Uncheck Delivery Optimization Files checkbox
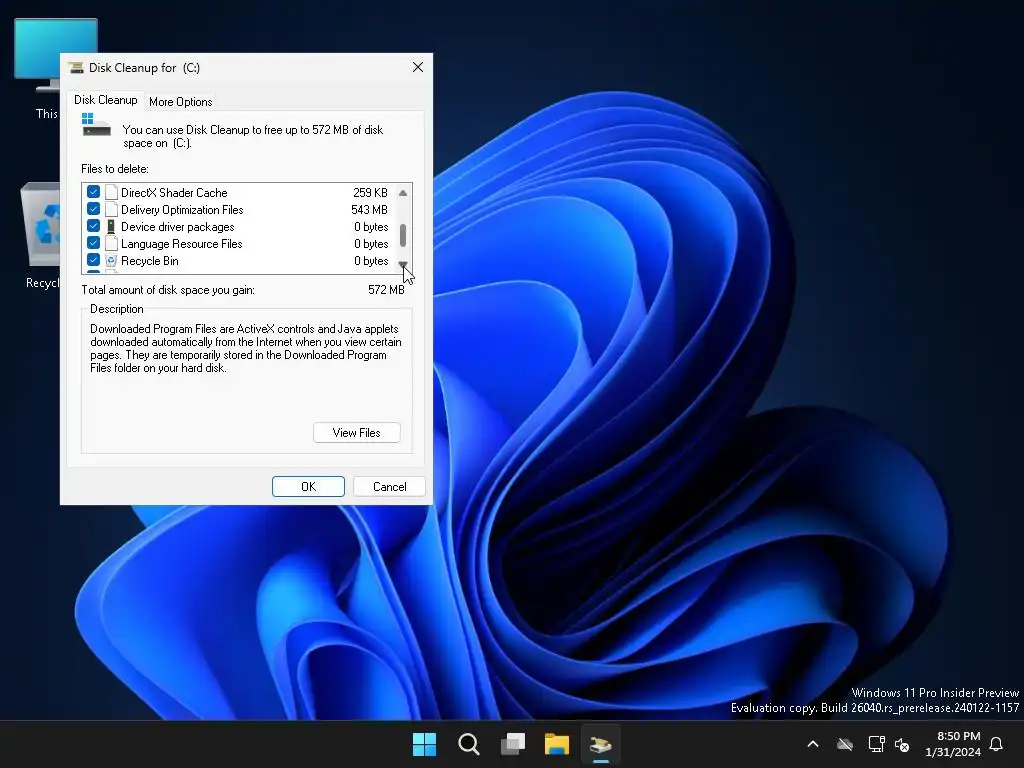Screen dimensions: 1024x768 (x=93, y=209)
